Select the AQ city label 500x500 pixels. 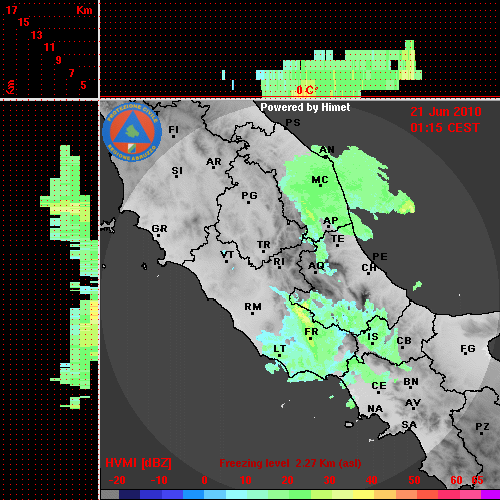point(316,266)
